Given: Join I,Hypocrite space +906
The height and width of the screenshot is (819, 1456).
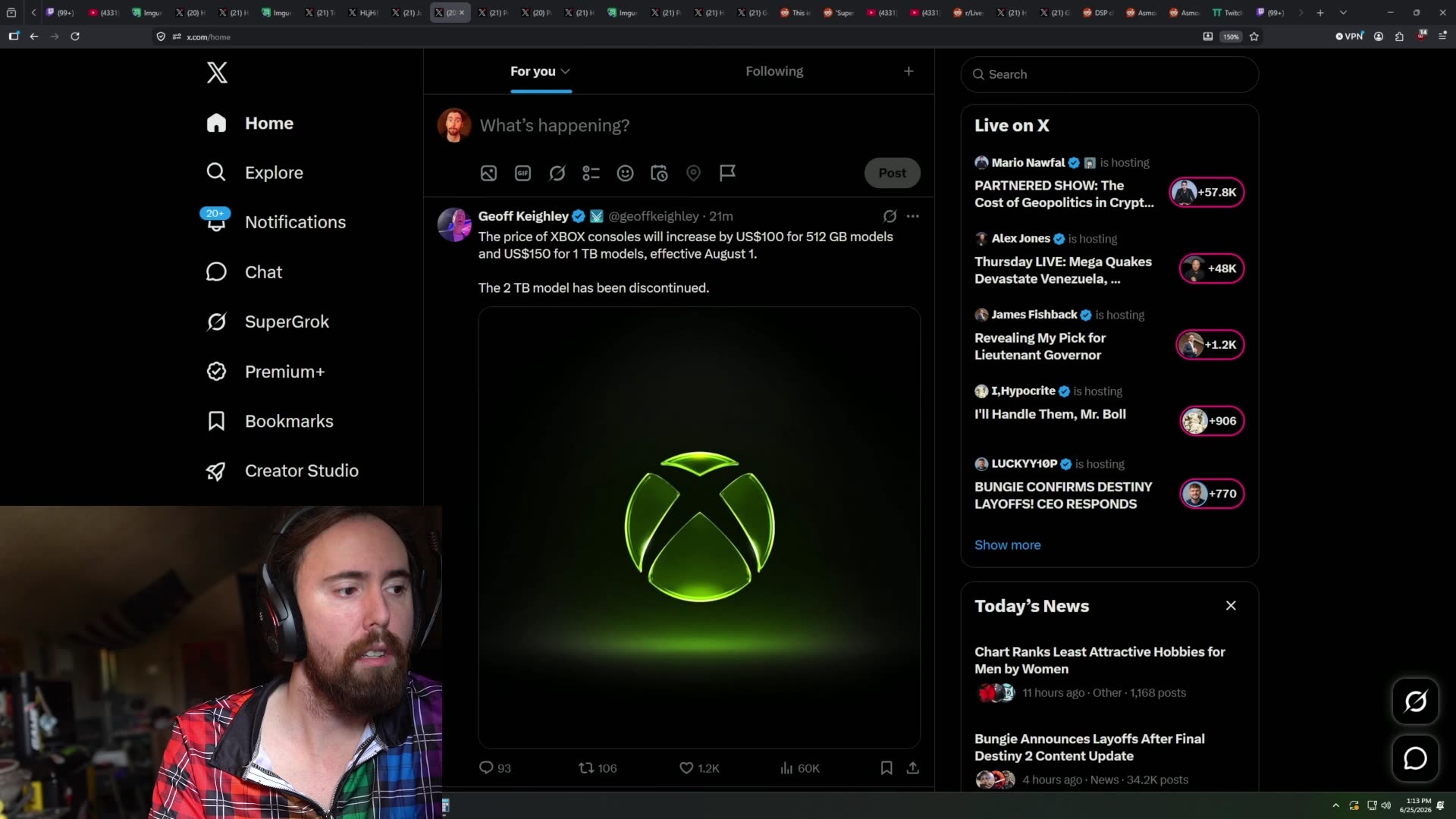Looking at the screenshot, I should 1211,422.
